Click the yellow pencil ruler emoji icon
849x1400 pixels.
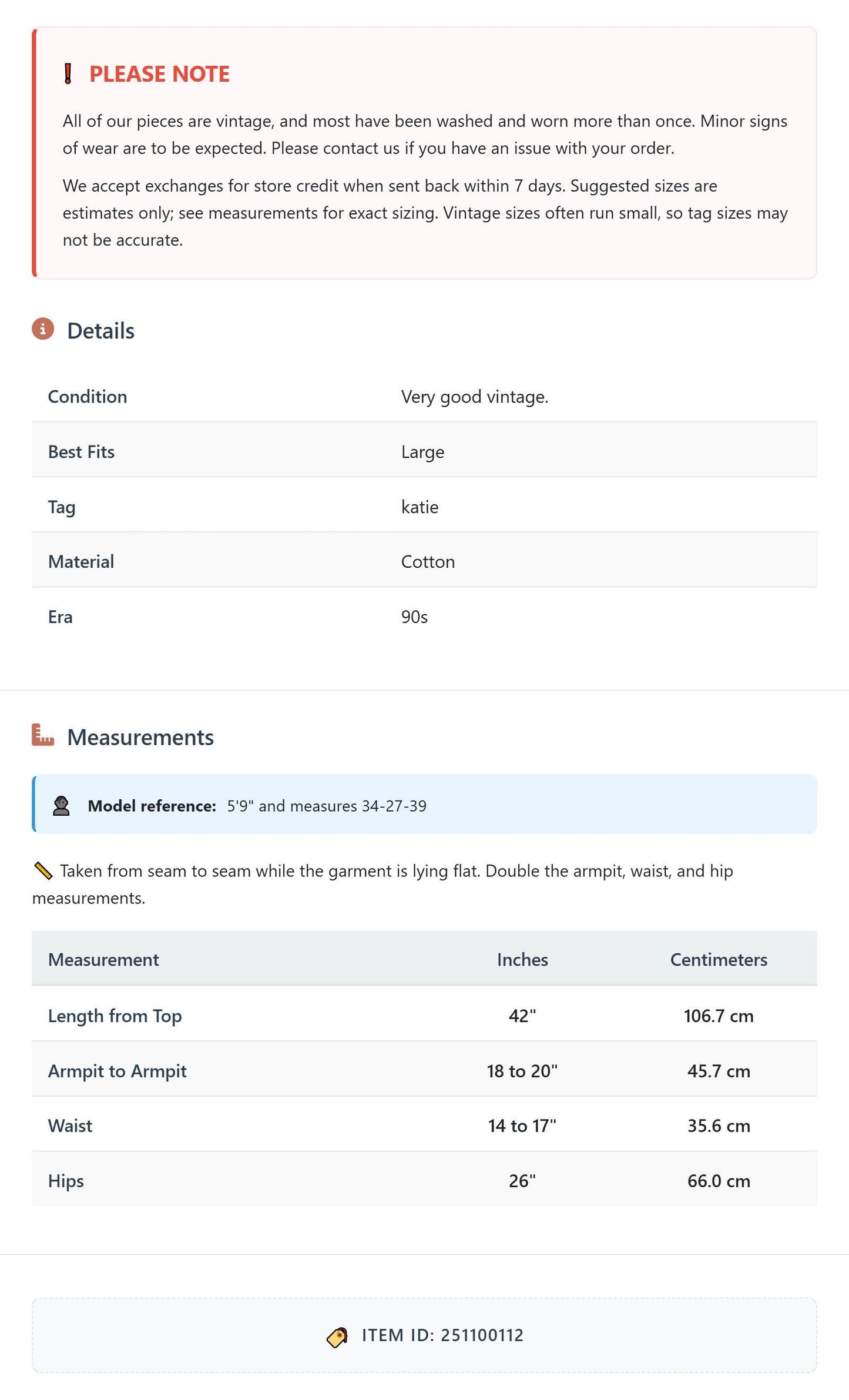click(x=43, y=870)
